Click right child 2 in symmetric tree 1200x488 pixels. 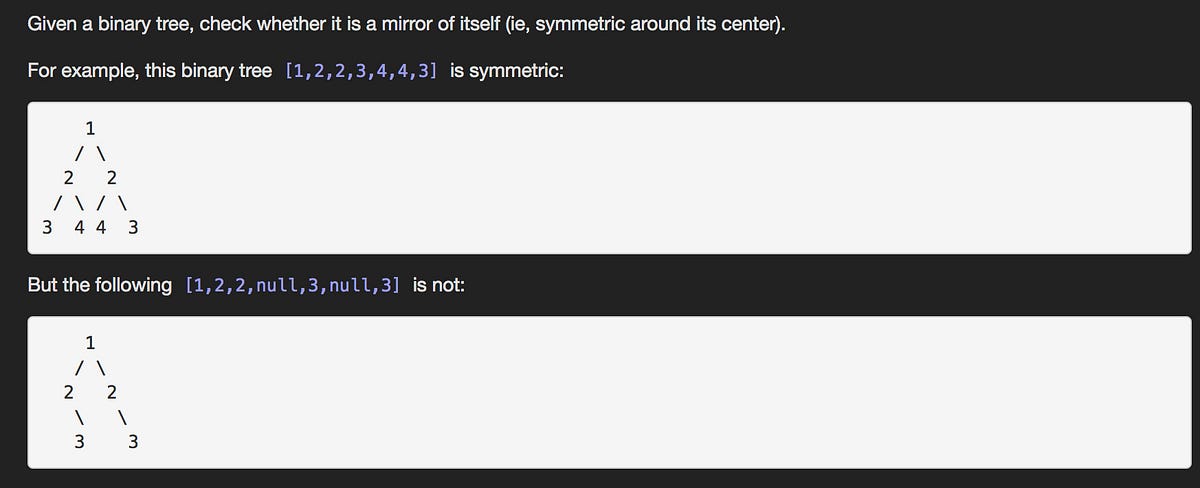(111, 178)
